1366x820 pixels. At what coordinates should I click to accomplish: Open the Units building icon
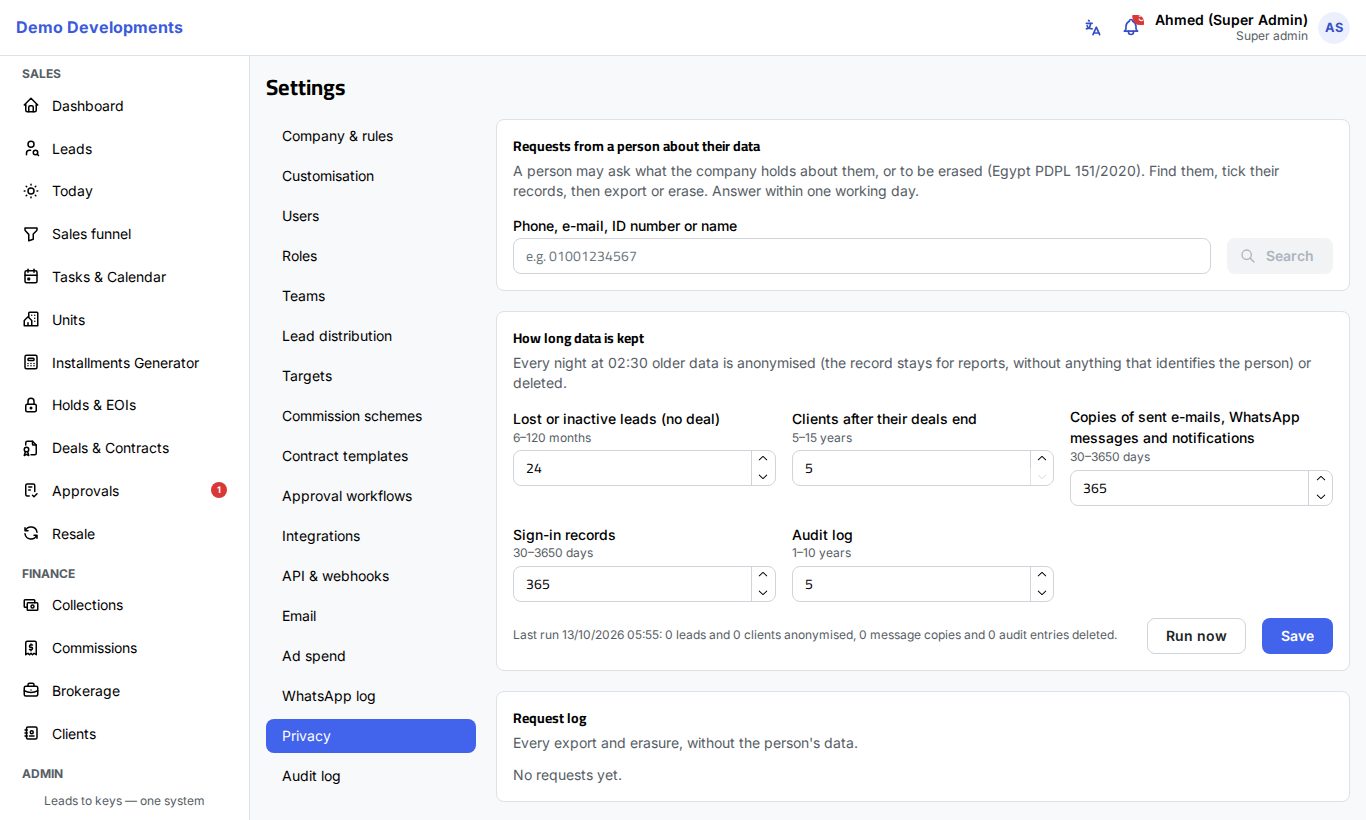[x=31, y=320]
